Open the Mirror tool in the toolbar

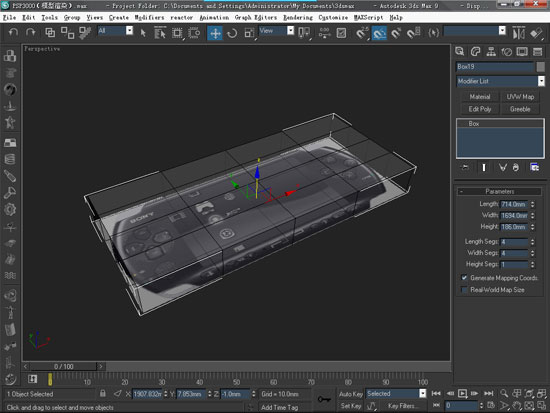click(518, 33)
